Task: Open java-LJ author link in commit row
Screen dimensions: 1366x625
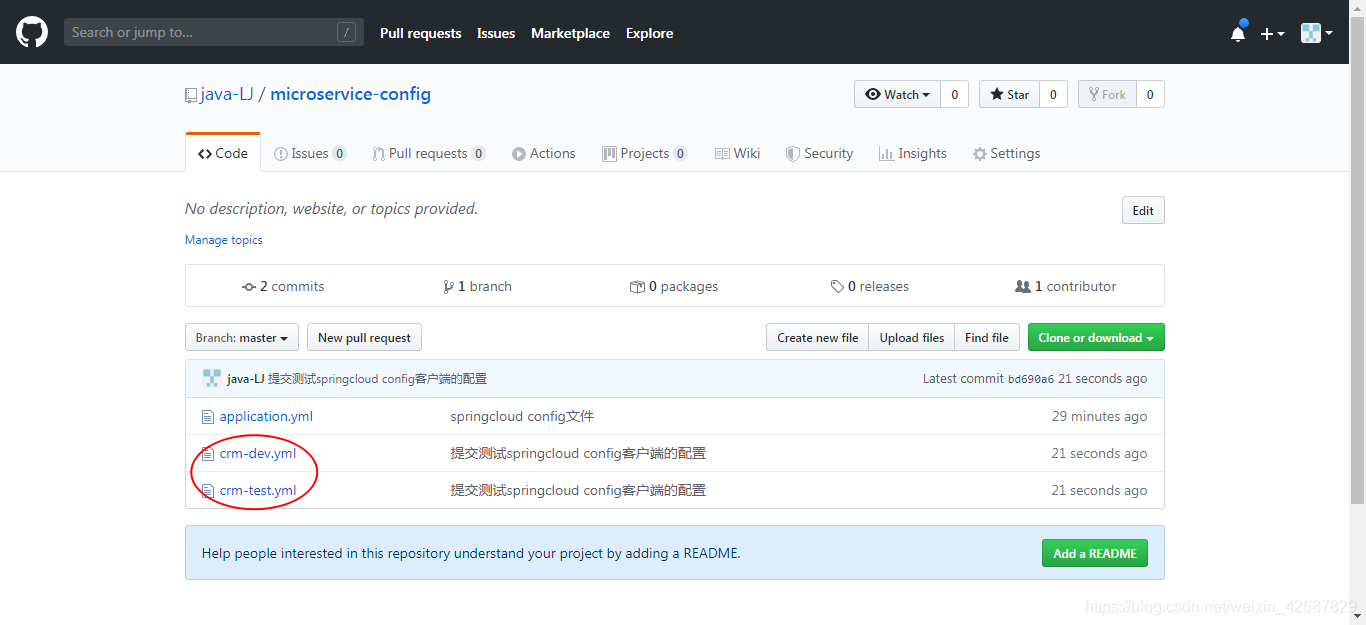Action: (x=246, y=379)
